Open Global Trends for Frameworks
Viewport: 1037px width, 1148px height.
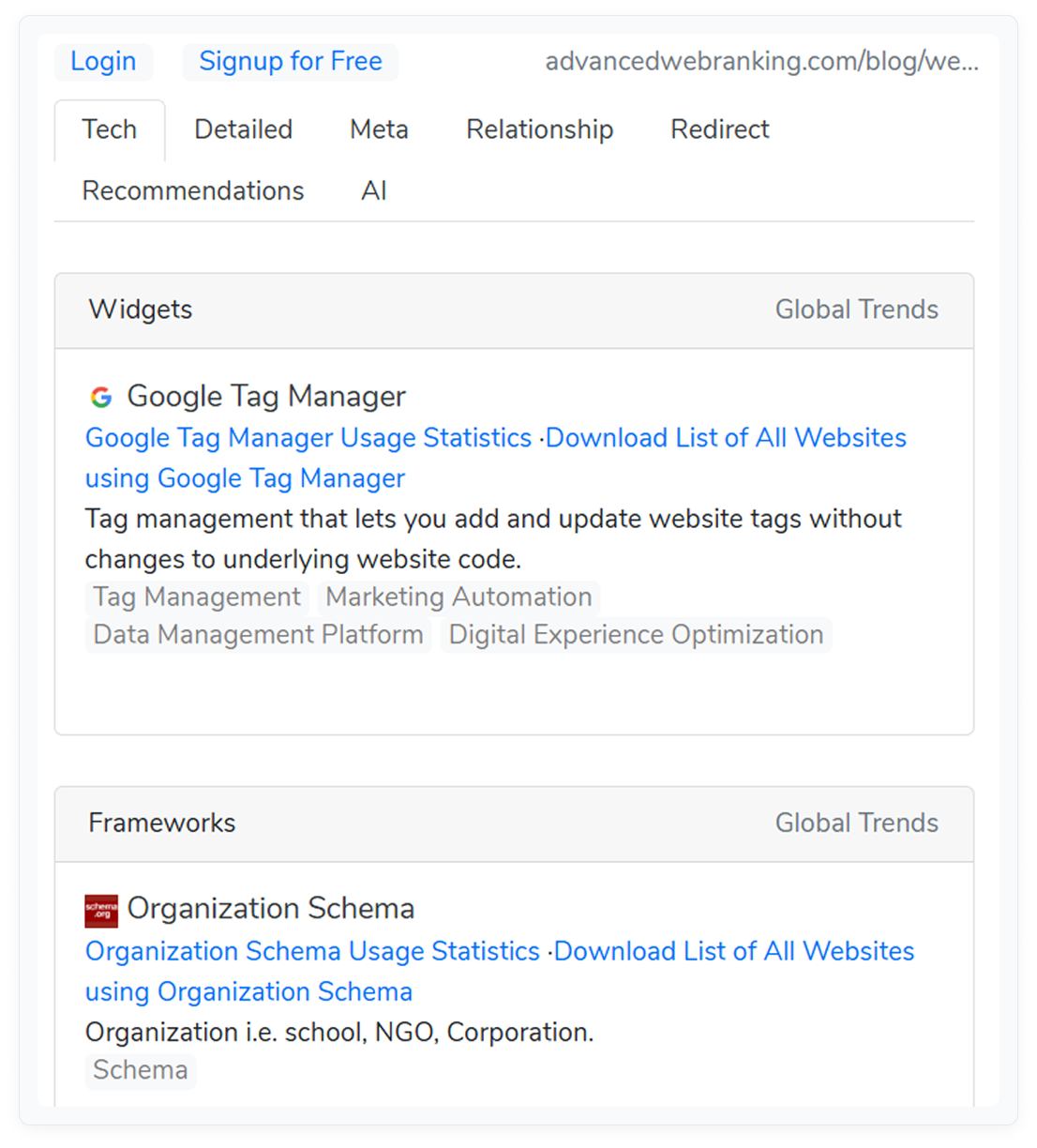(x=856, y=823)
